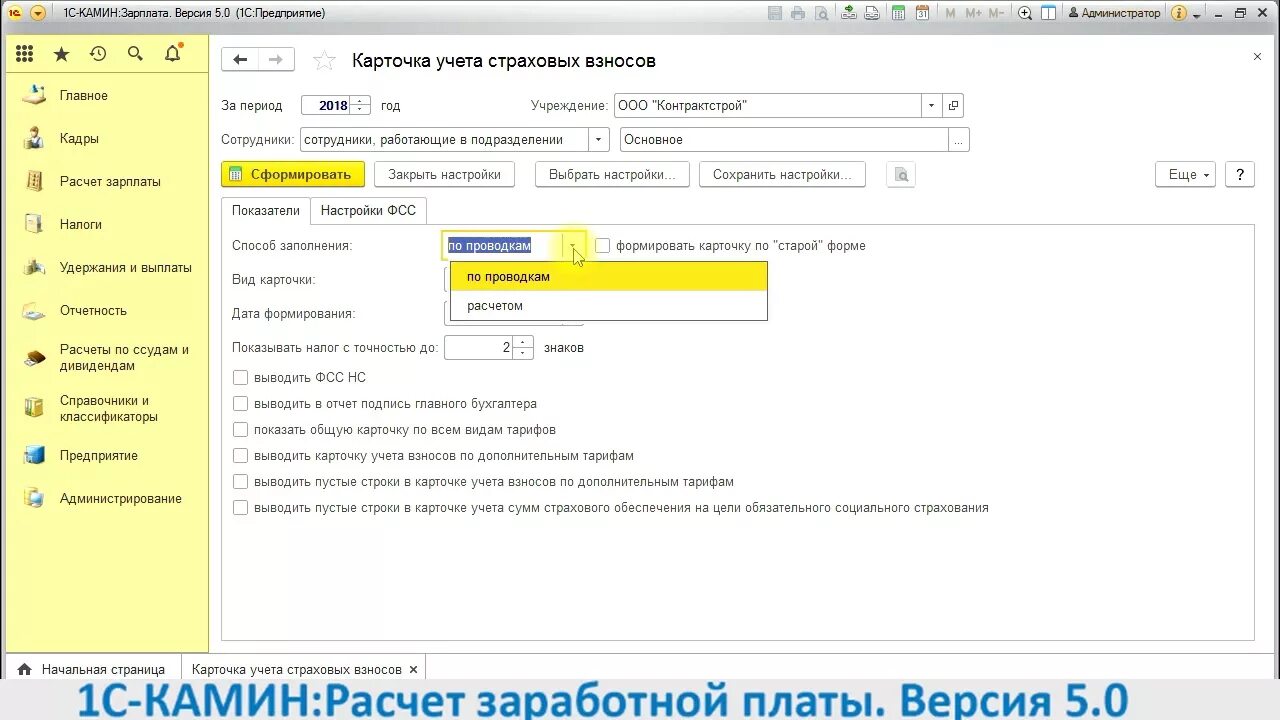Choose 'расчетом' from the list

tap(608, 306)
